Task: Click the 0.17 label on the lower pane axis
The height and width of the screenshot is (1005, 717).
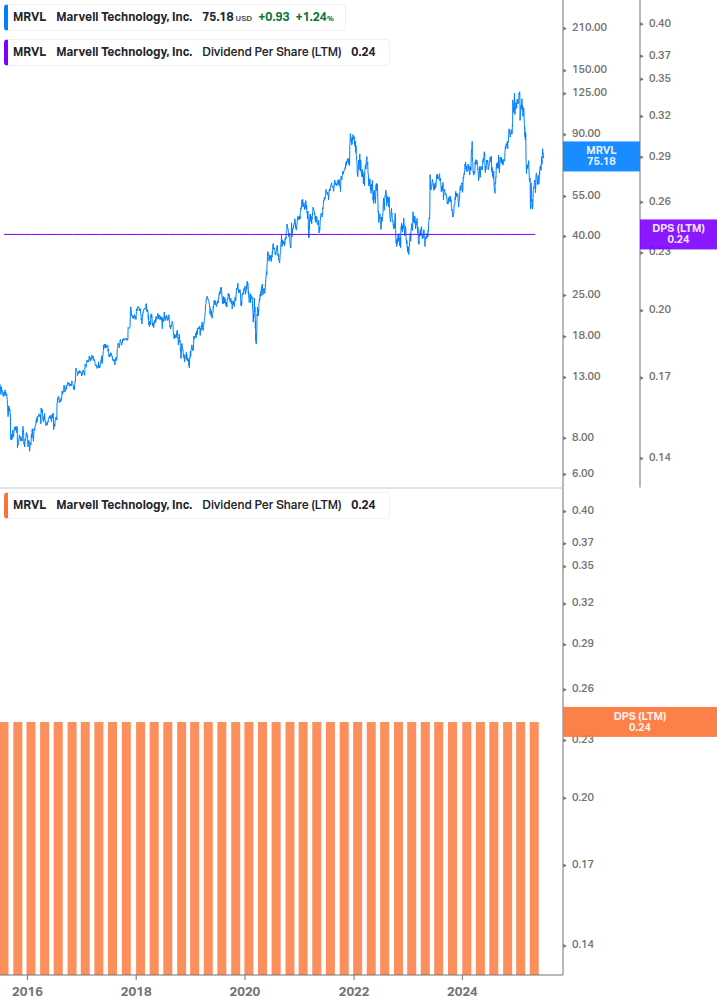Action: [582, 865]
